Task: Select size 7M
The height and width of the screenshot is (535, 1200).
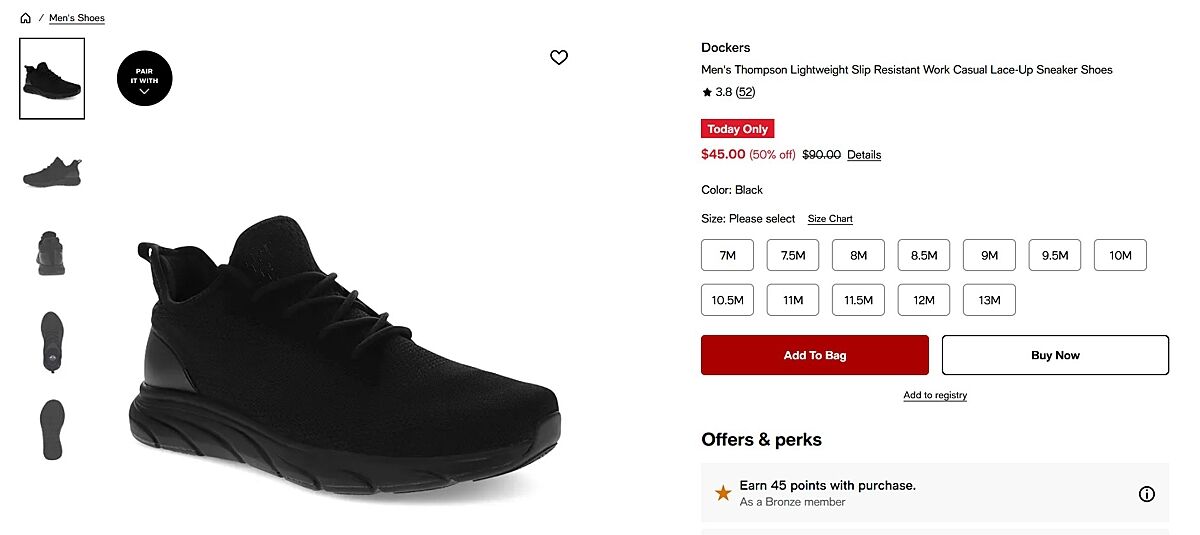Action: (727, 255)
